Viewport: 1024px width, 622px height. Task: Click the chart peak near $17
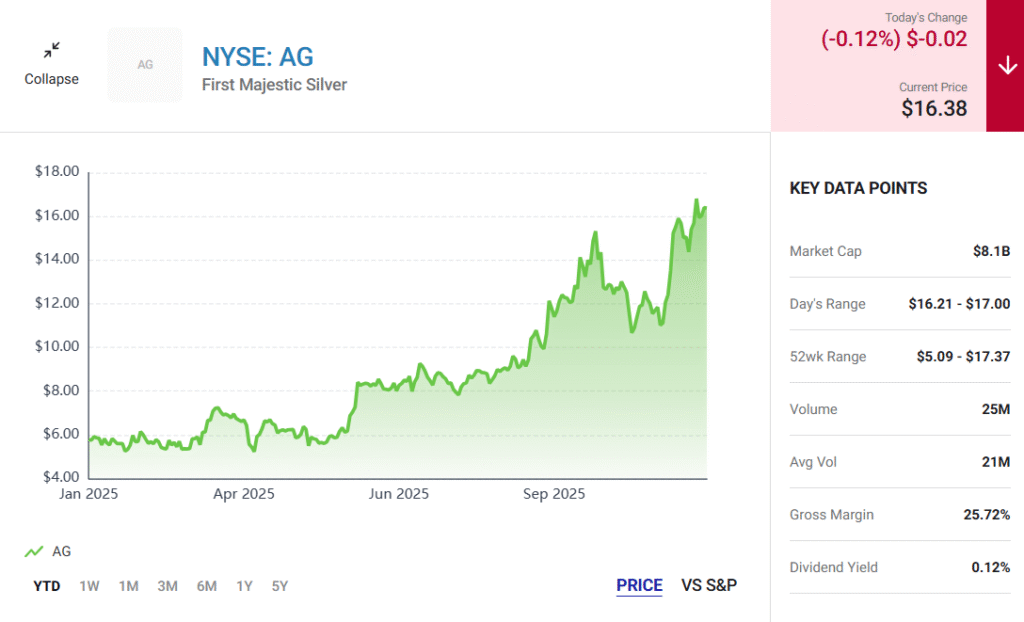[696, 201]
